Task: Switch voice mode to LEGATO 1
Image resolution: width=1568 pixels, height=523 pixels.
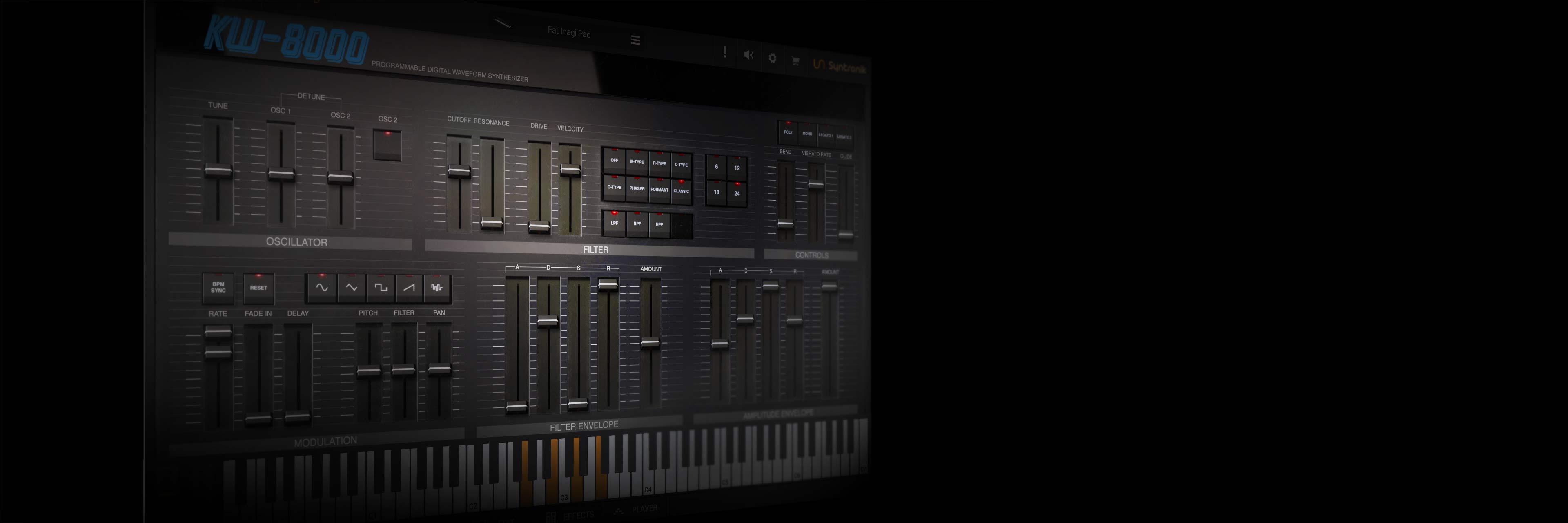Action: [825, 136]
